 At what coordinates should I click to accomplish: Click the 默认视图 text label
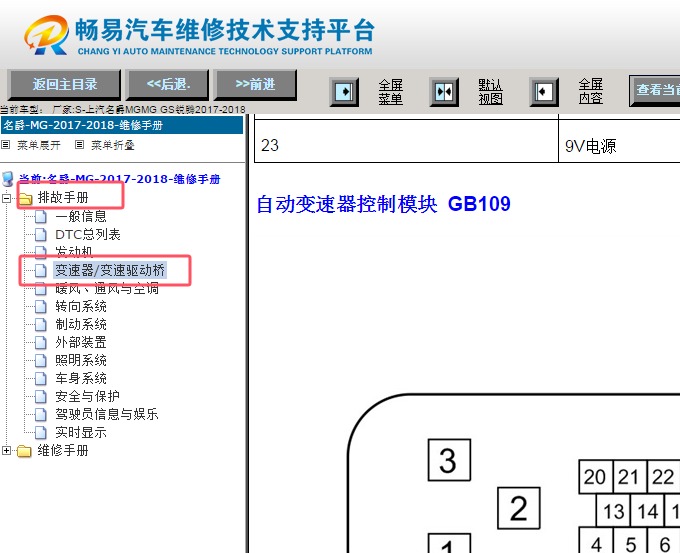[490, 92]
